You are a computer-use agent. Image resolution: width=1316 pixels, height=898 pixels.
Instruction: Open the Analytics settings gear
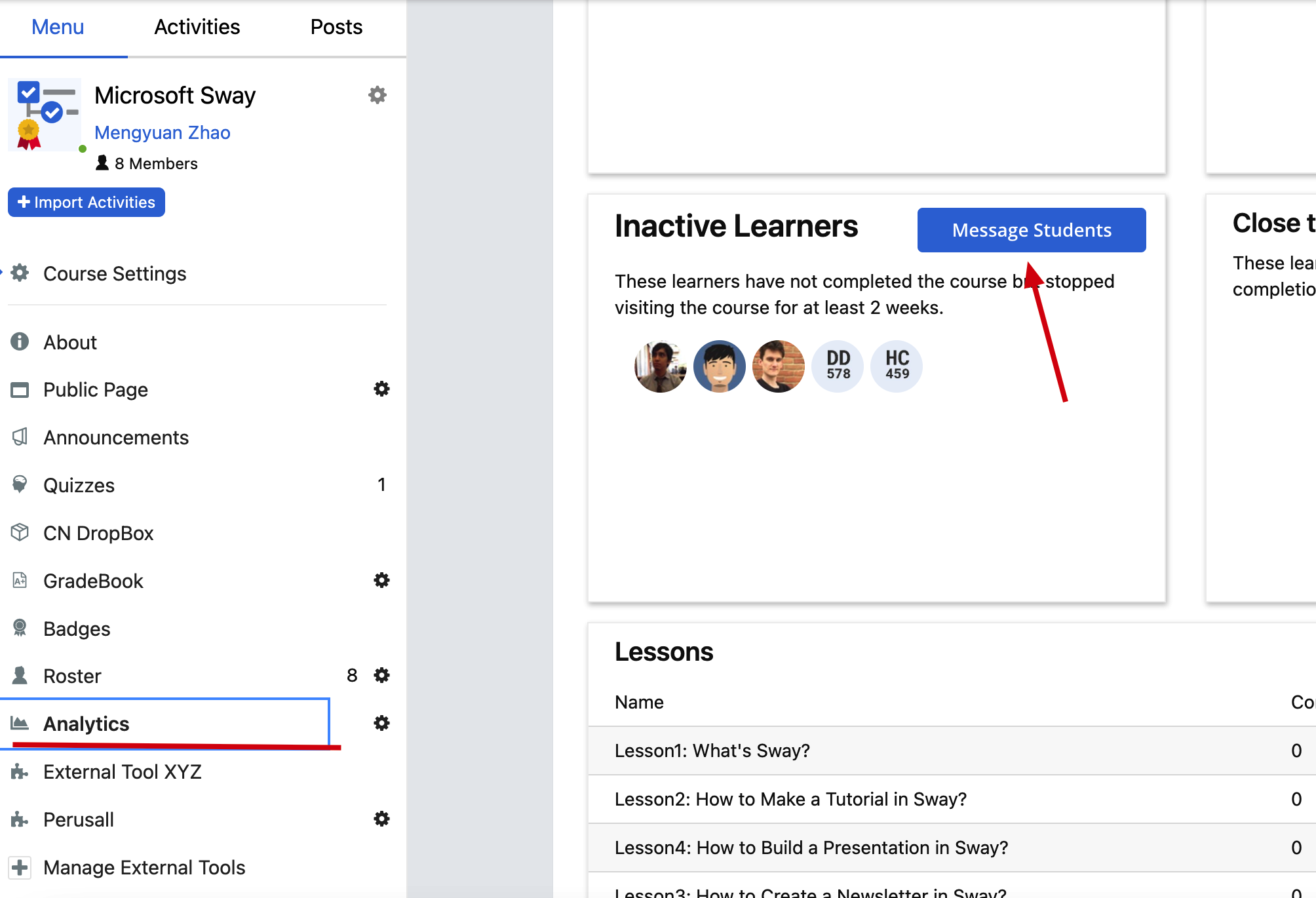[381, 723]
